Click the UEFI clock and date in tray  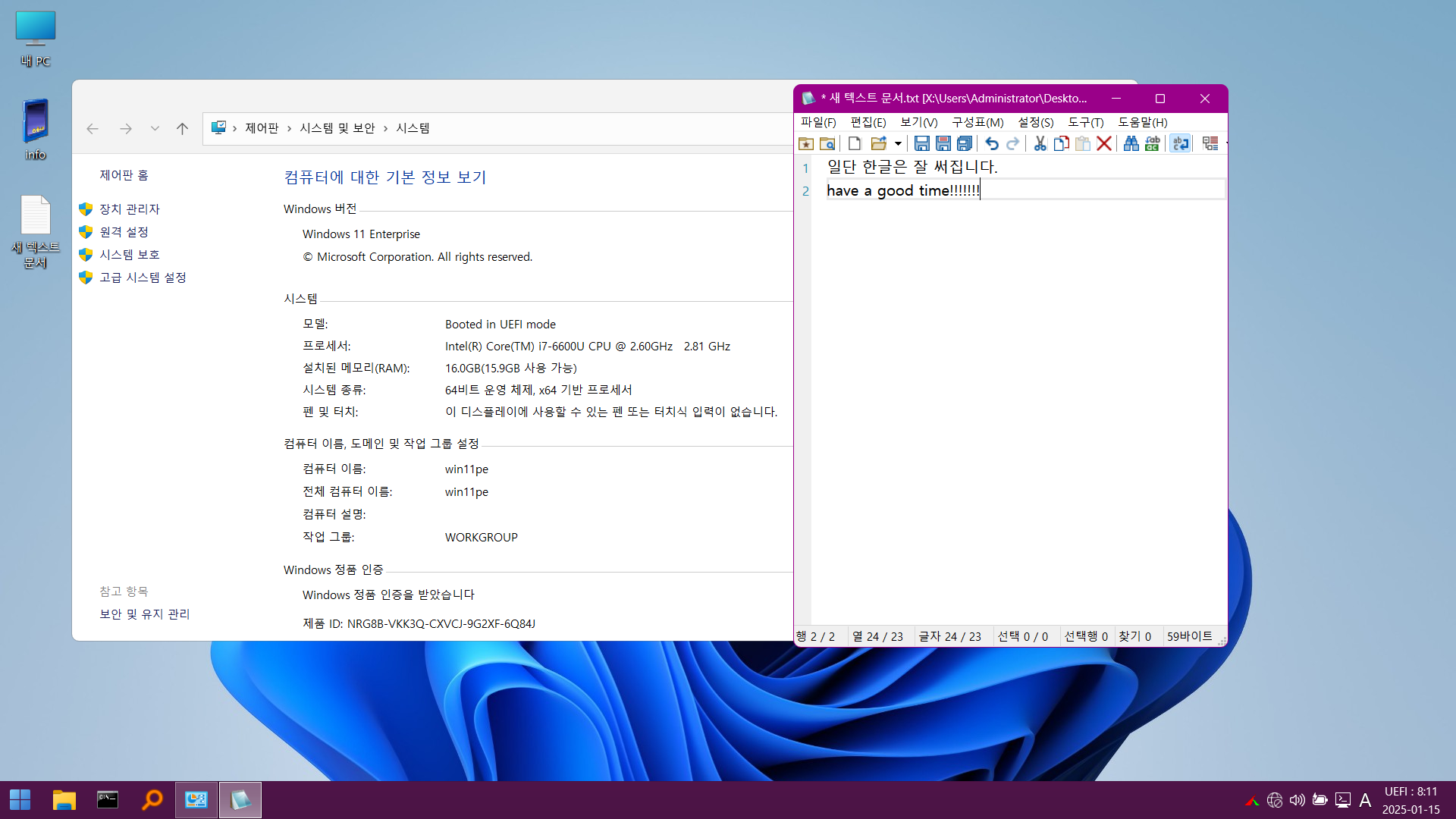point(1410,800)
